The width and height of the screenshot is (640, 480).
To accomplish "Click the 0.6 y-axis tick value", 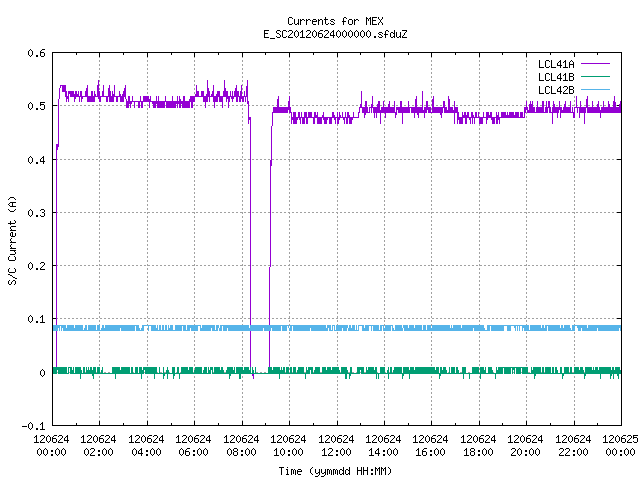I will 36,53.
